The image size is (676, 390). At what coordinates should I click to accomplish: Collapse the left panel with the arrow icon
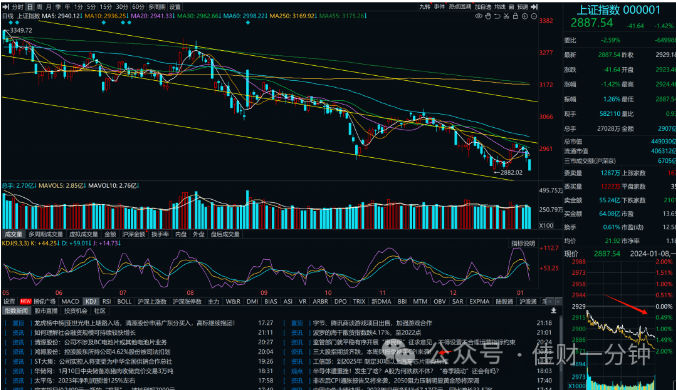click(6, 7)
